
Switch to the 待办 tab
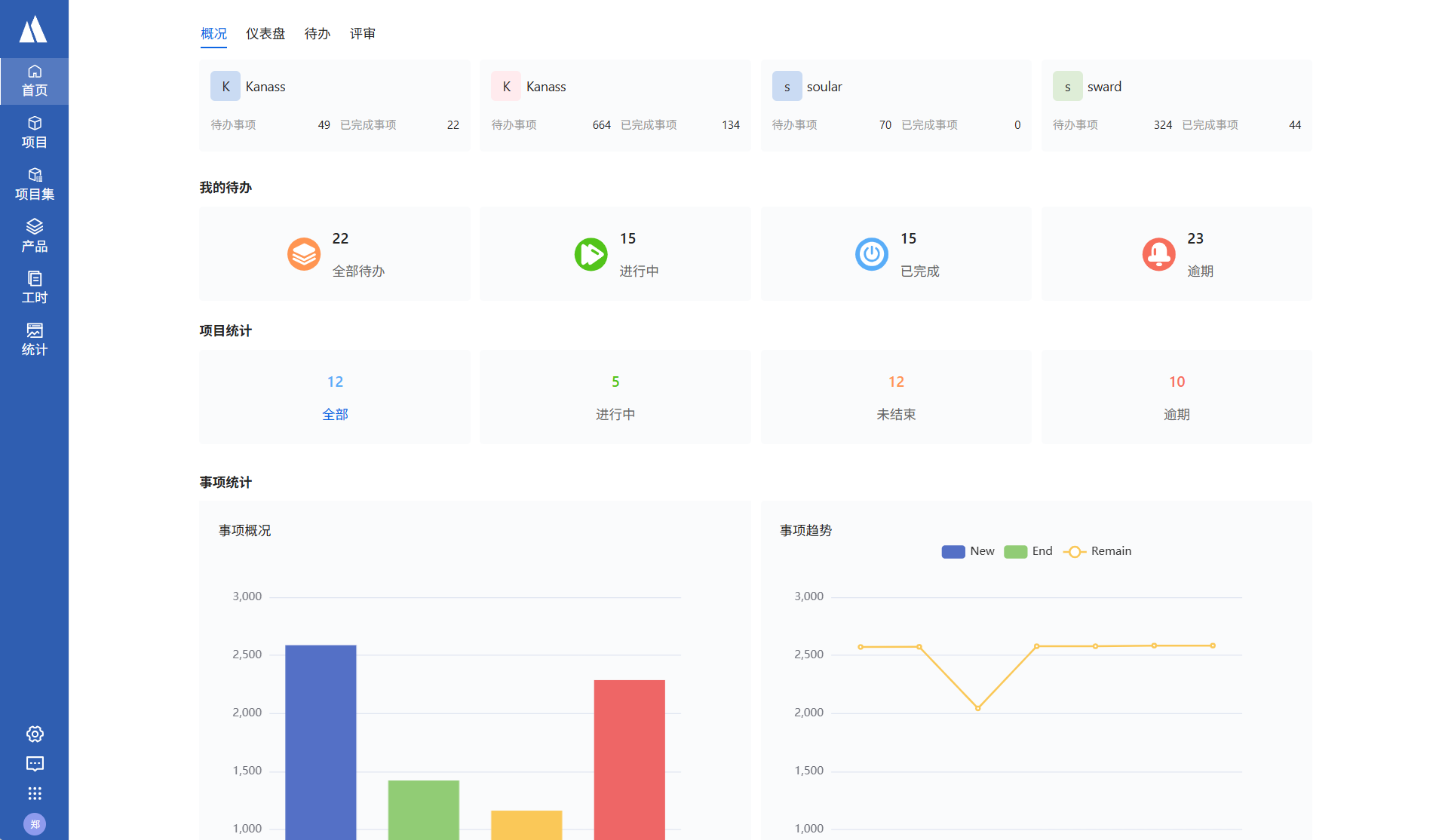click(318, 33)
